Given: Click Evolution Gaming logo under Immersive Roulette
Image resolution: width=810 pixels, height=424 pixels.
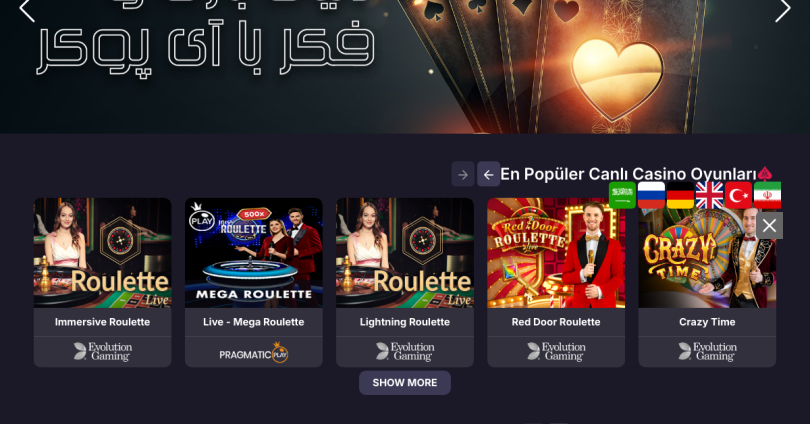Looking at the screenshot, I should click(103, 352).
